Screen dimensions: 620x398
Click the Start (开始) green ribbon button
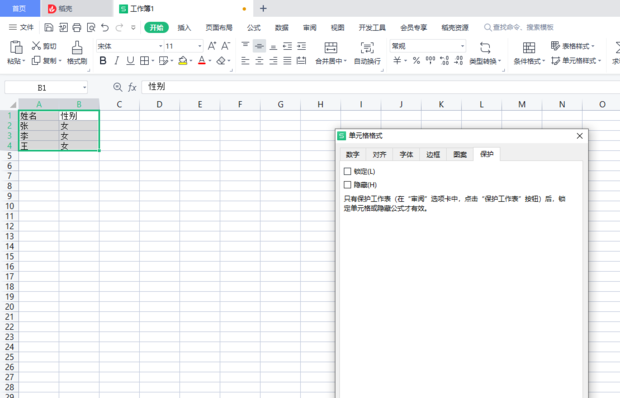tap(157, 27)
